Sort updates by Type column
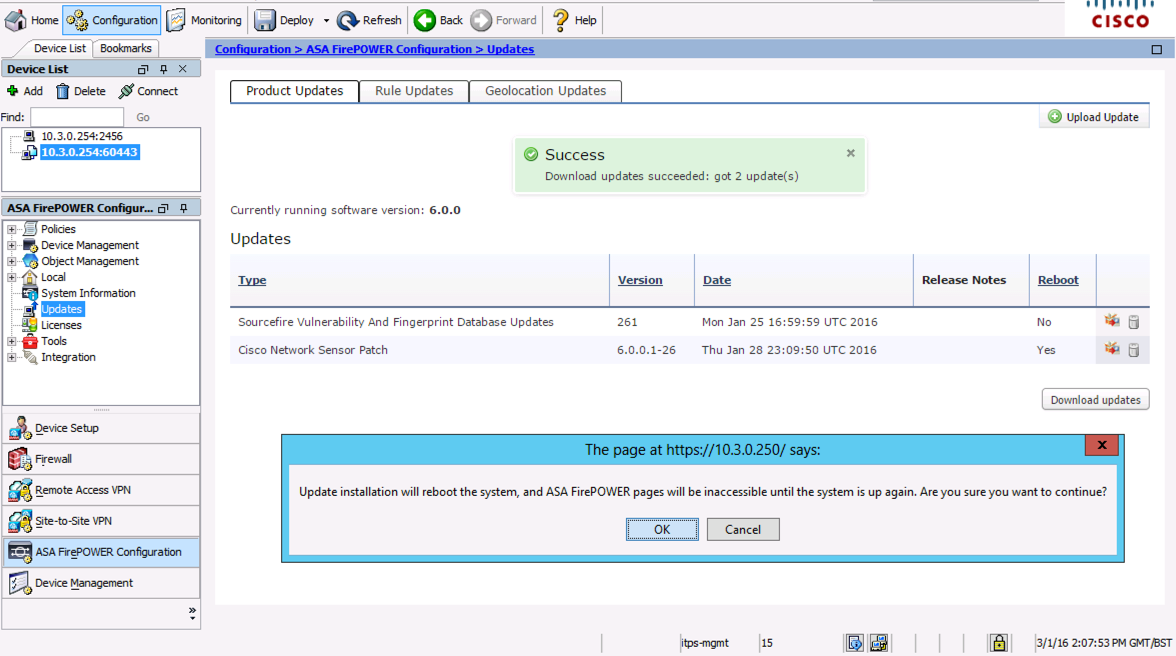This screenshot has width=1176, height=656. (252, 280)
